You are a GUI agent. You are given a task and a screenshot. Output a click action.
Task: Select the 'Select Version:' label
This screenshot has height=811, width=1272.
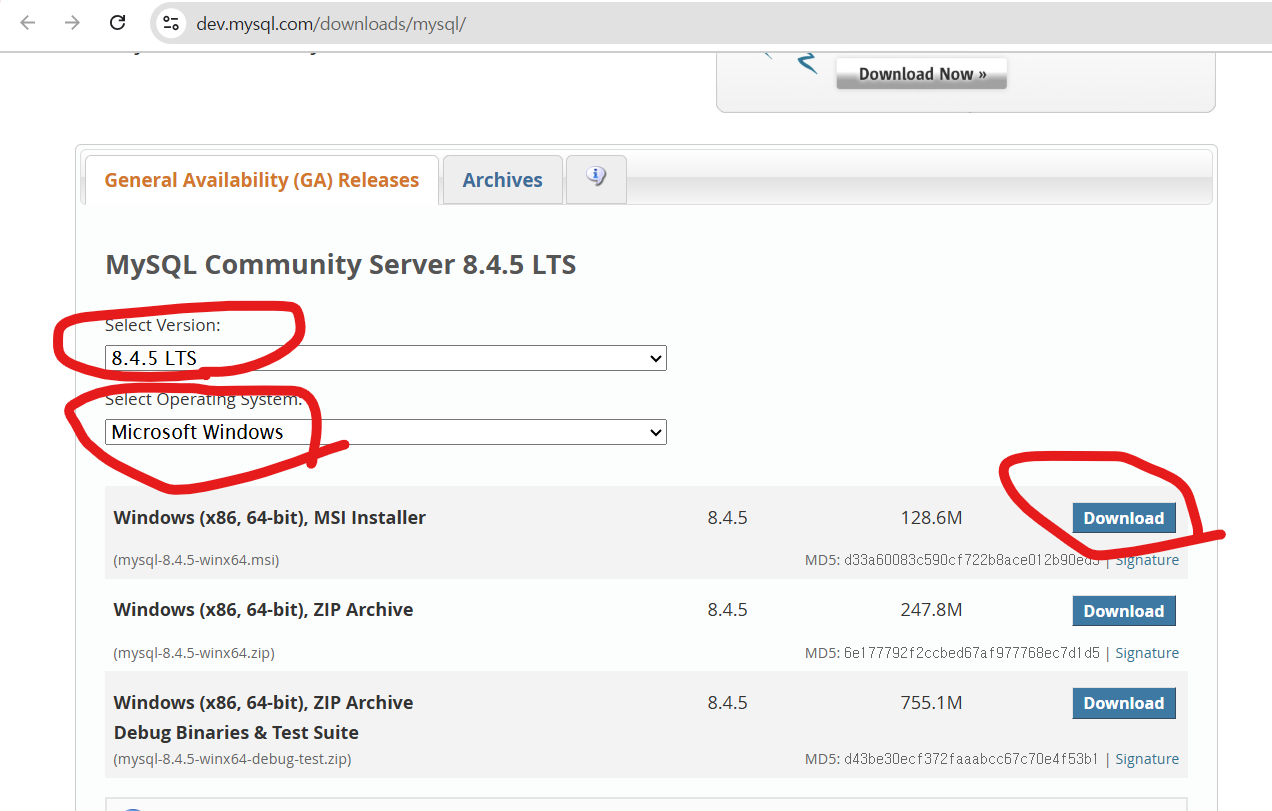(x=163, y=325)
